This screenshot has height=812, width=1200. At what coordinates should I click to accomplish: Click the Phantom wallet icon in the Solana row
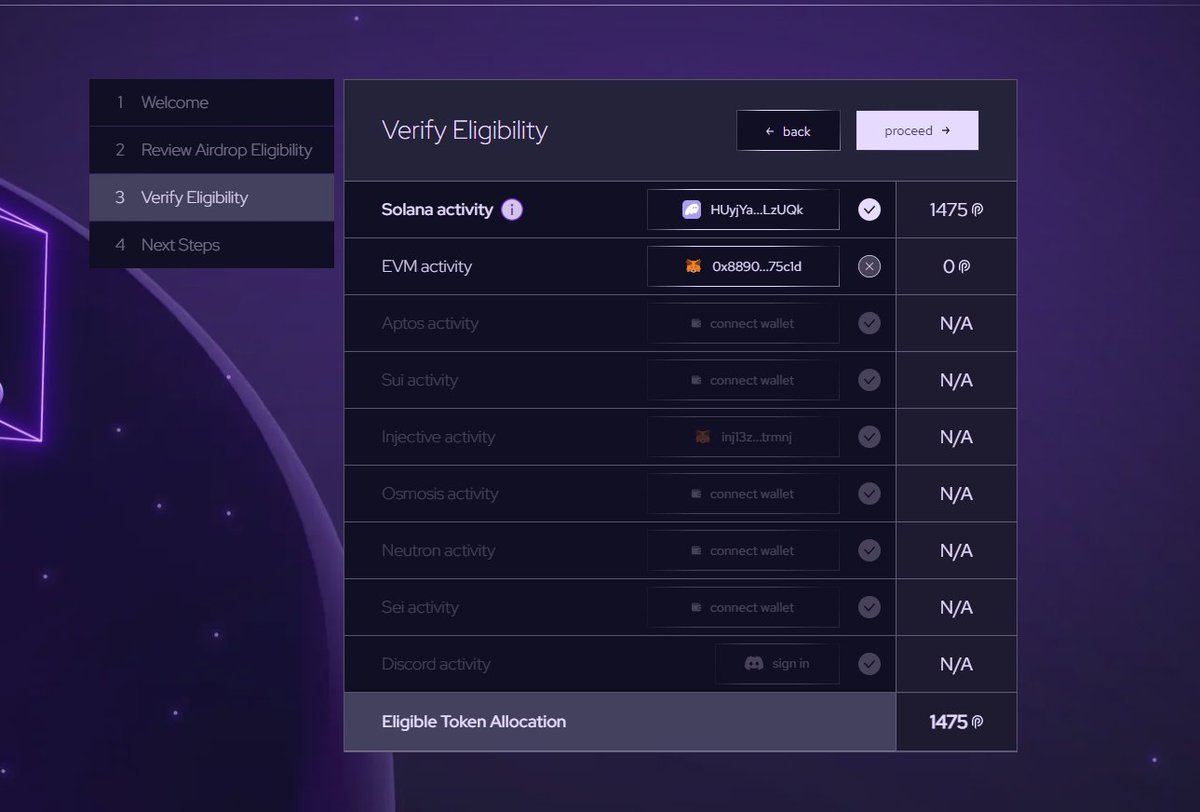692,210
